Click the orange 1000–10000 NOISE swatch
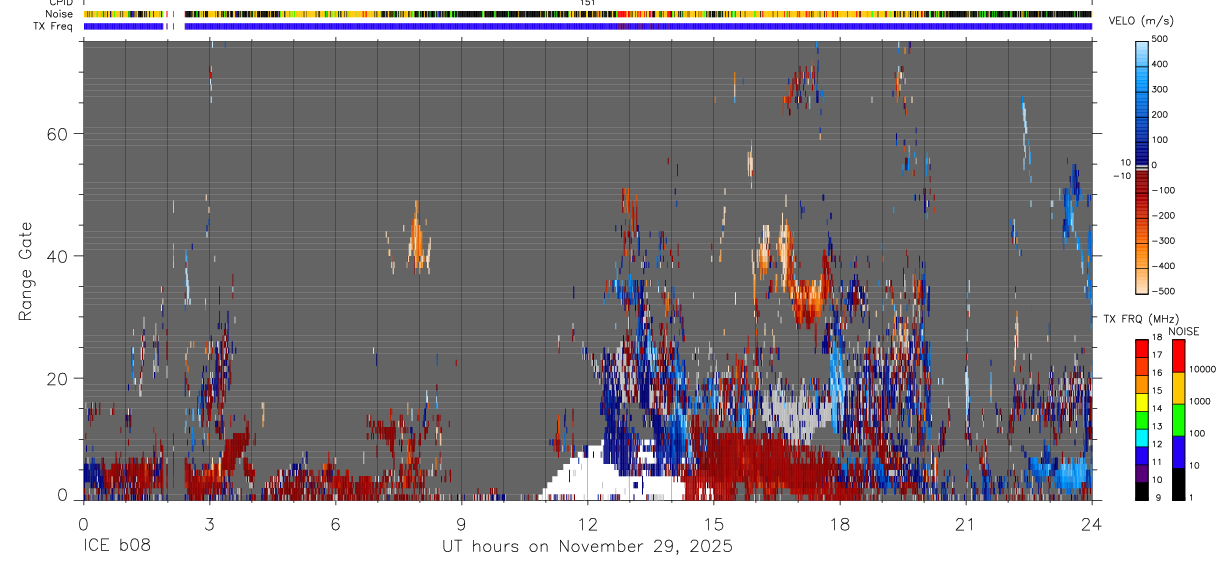 [1178, 388]
